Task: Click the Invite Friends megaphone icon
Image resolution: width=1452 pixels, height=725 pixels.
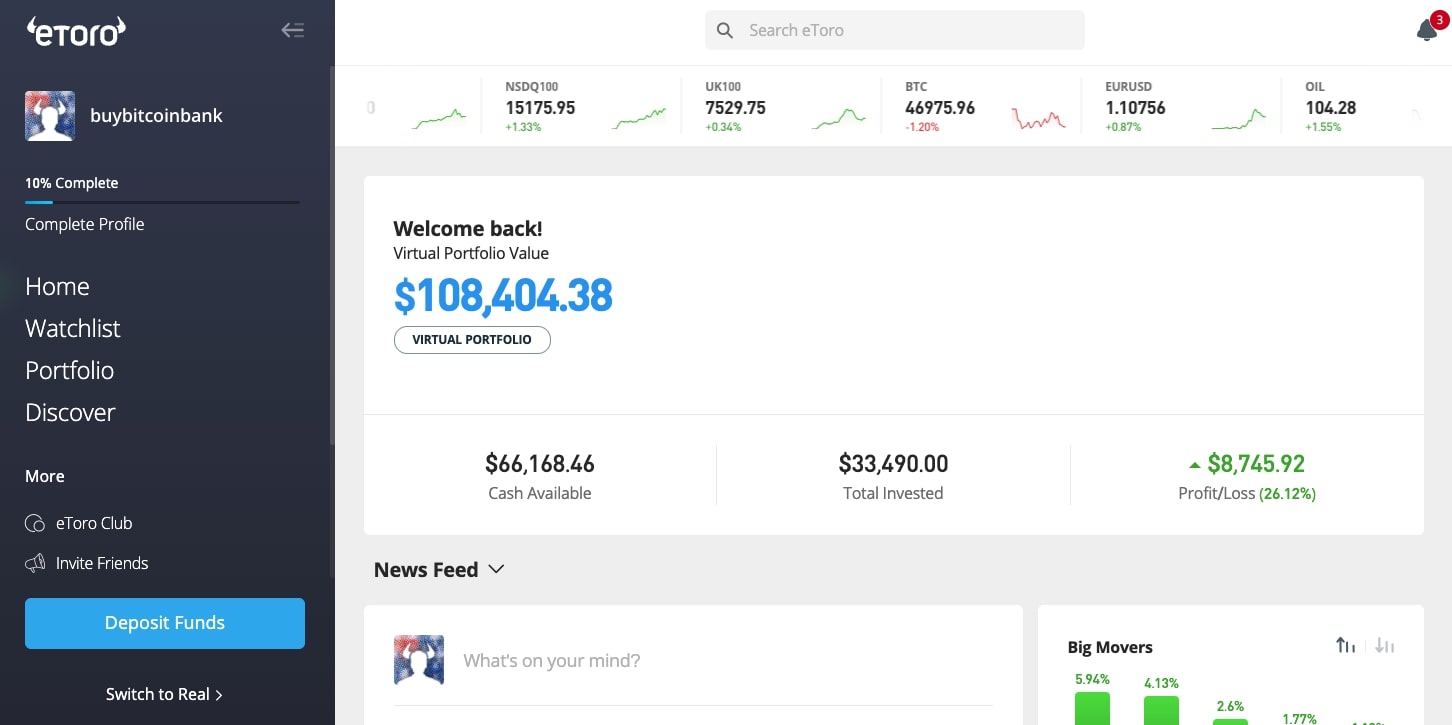Action: point(35,564)
